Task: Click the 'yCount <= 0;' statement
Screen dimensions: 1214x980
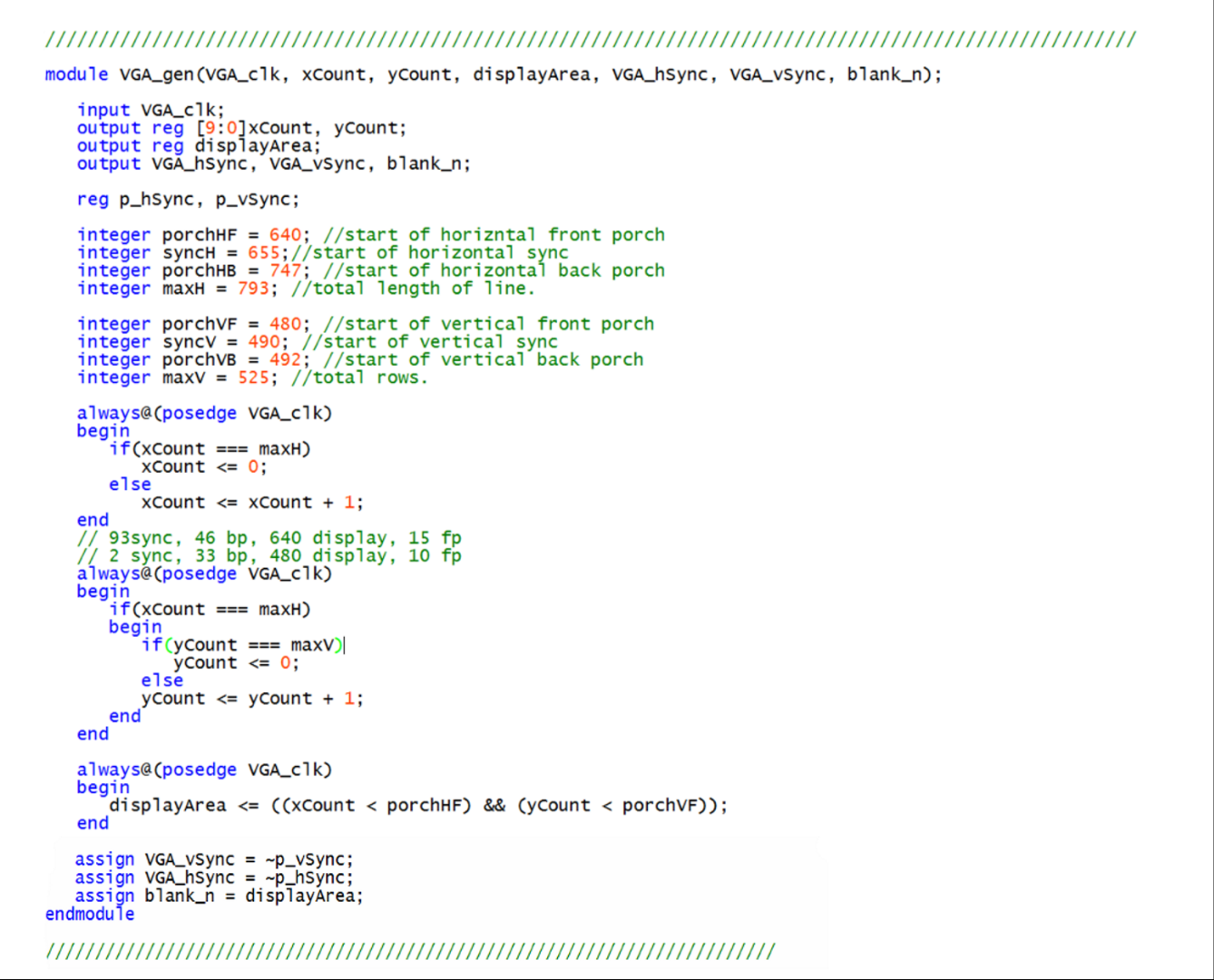Action: [x=236, y=662]
